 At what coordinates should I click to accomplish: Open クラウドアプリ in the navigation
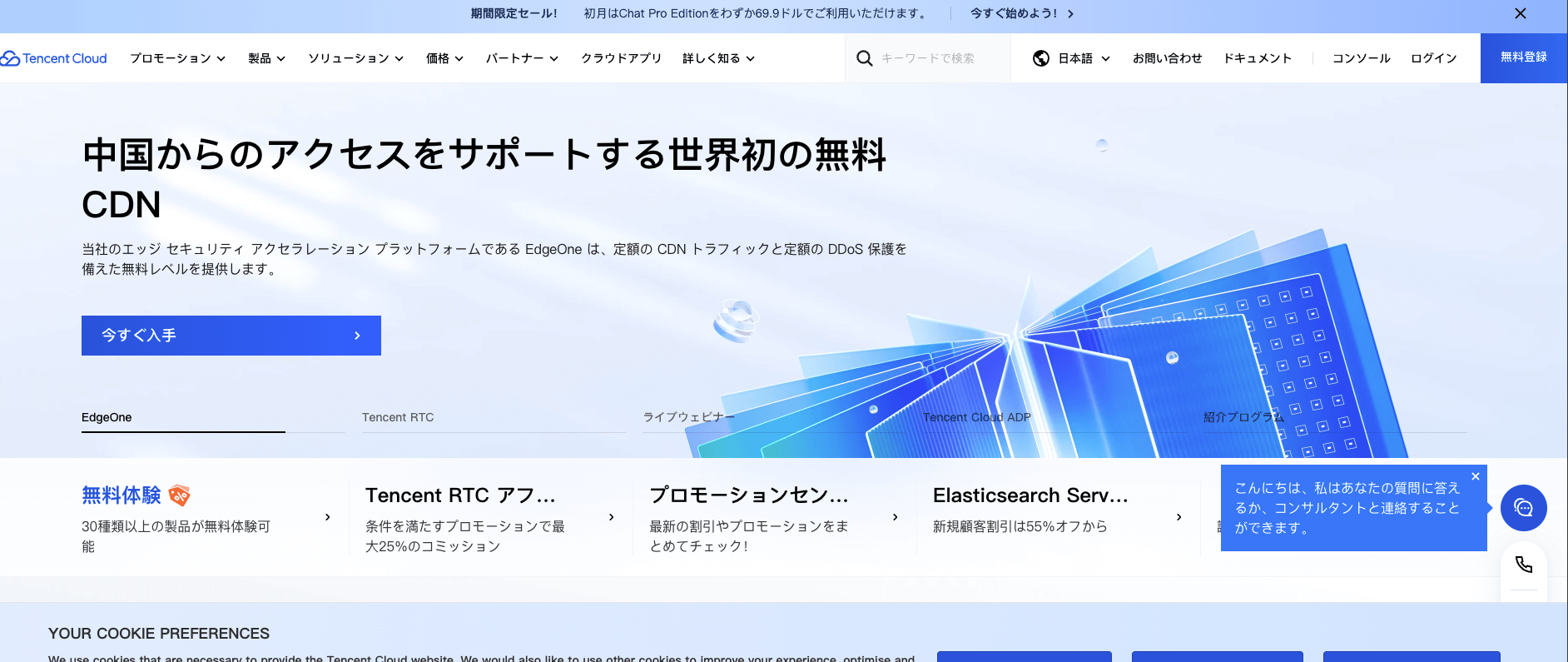coord(621,58)
